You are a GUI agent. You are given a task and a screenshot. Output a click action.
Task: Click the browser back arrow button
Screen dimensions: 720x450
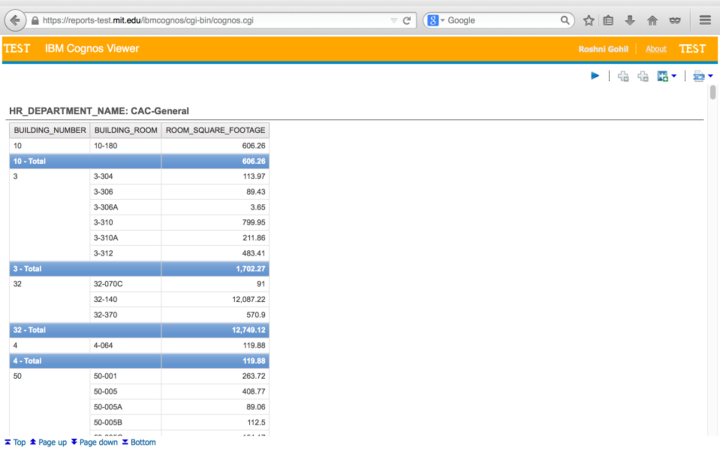pos(16,20)
